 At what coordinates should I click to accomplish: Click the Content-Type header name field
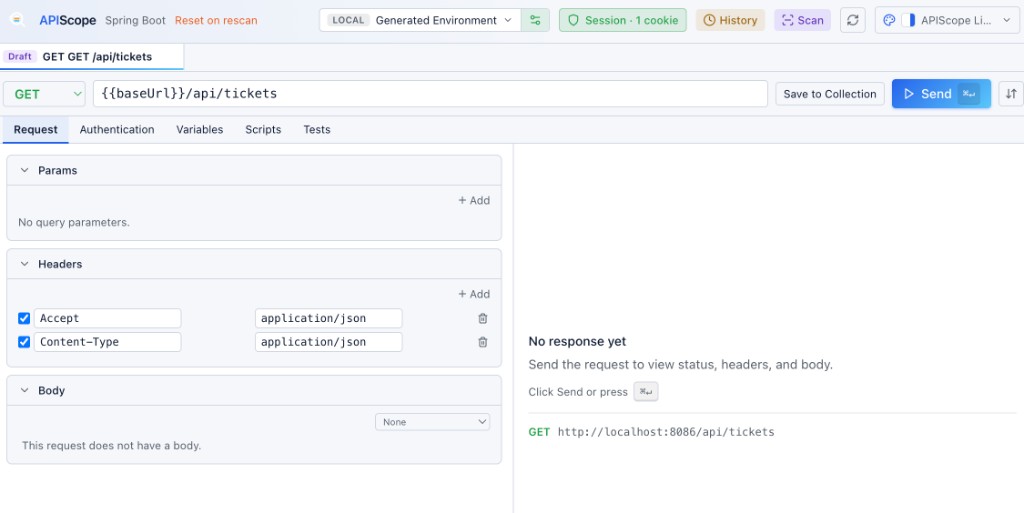coord(108,342)
